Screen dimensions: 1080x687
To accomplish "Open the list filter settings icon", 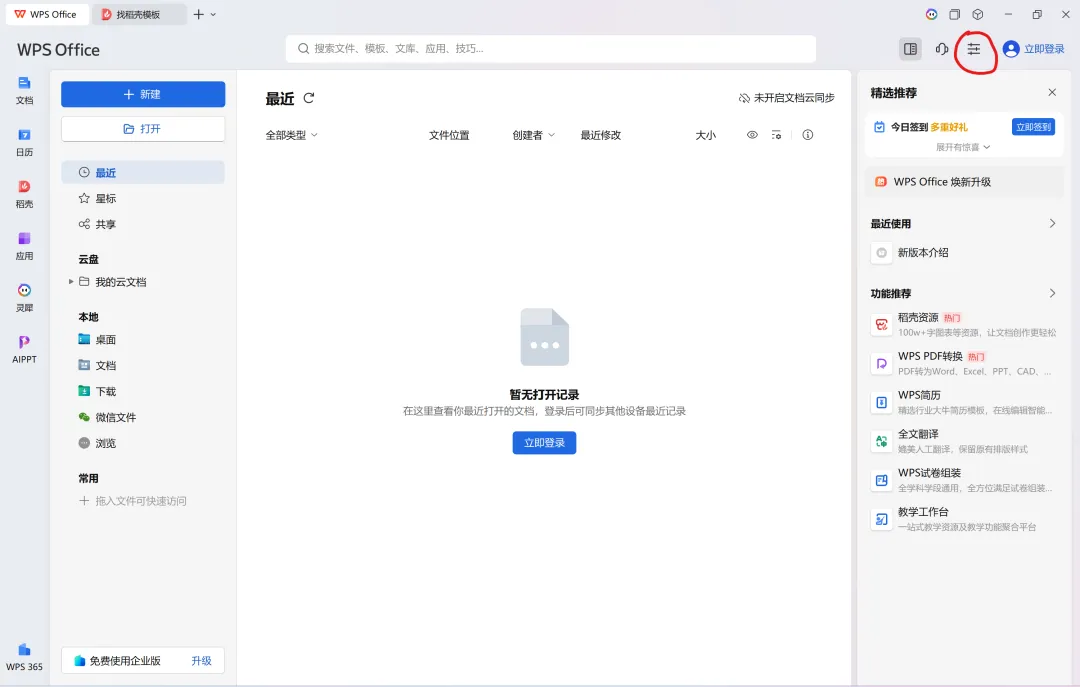I will 776,135.
